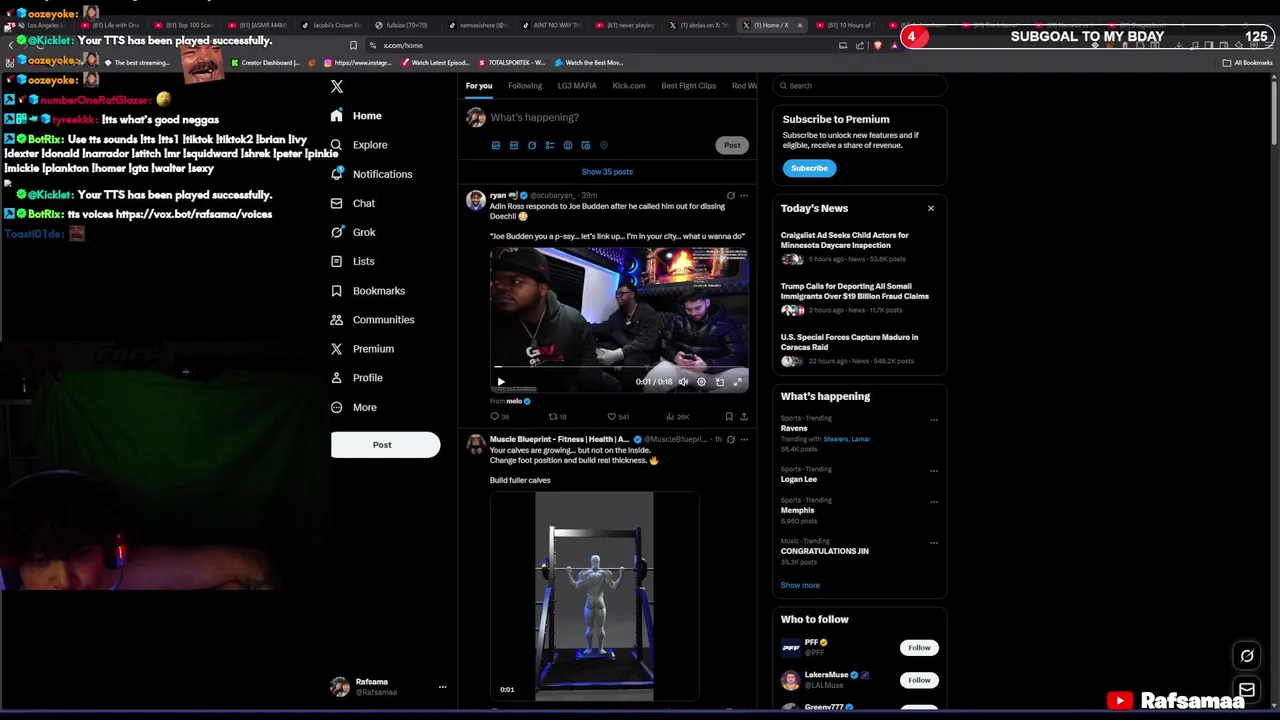Follow the PFF account

(x=919, y=648)
